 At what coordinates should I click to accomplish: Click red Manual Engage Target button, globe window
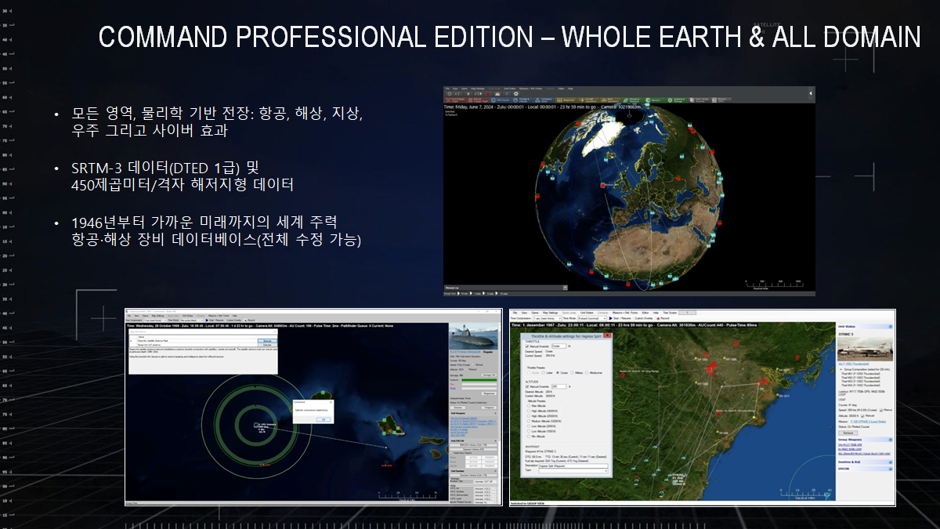click(x=478, y=100)
